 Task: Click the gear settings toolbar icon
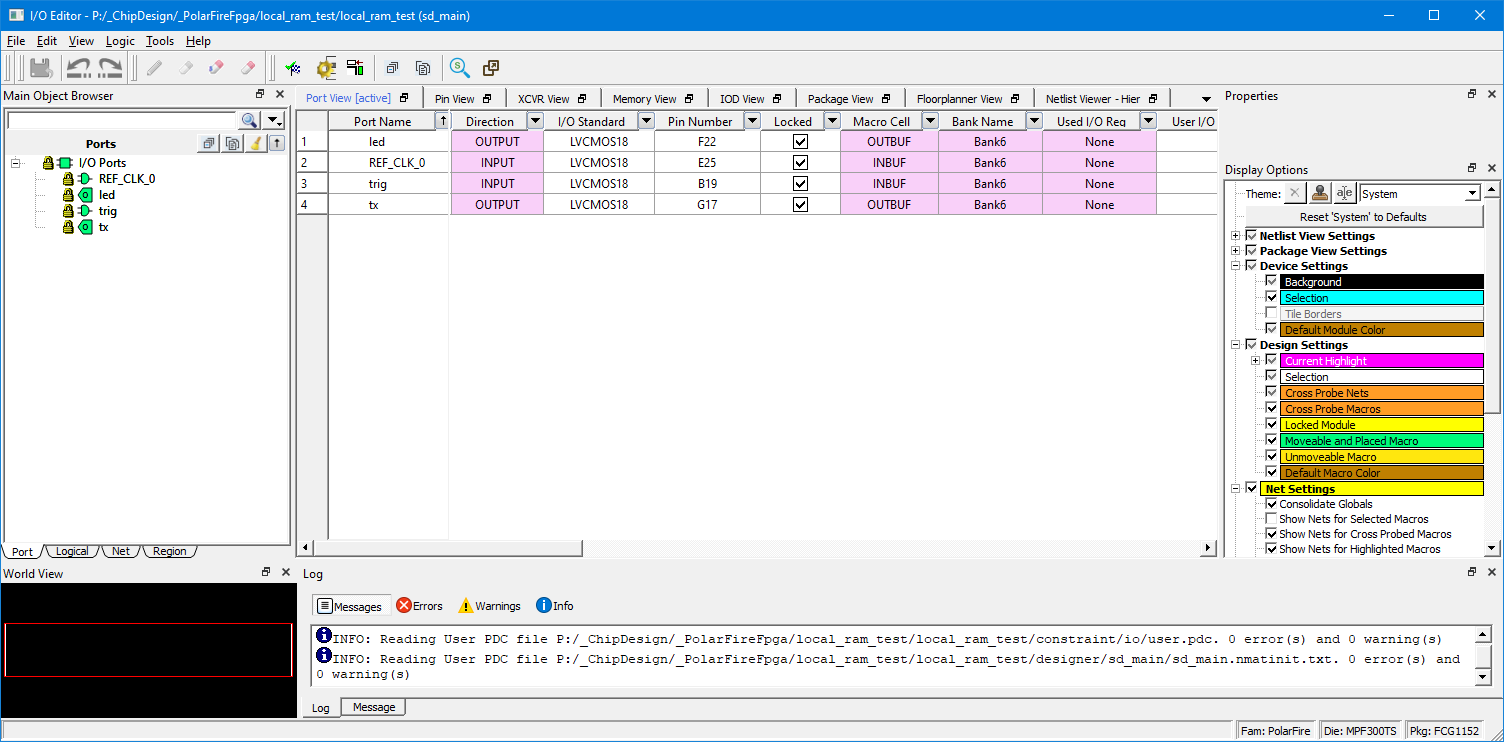point(325,68)
